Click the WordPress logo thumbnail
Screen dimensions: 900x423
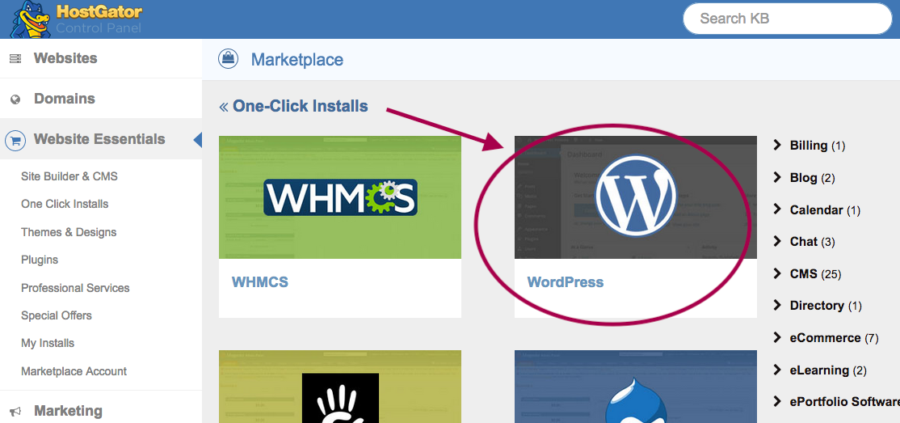pos(635,197)
